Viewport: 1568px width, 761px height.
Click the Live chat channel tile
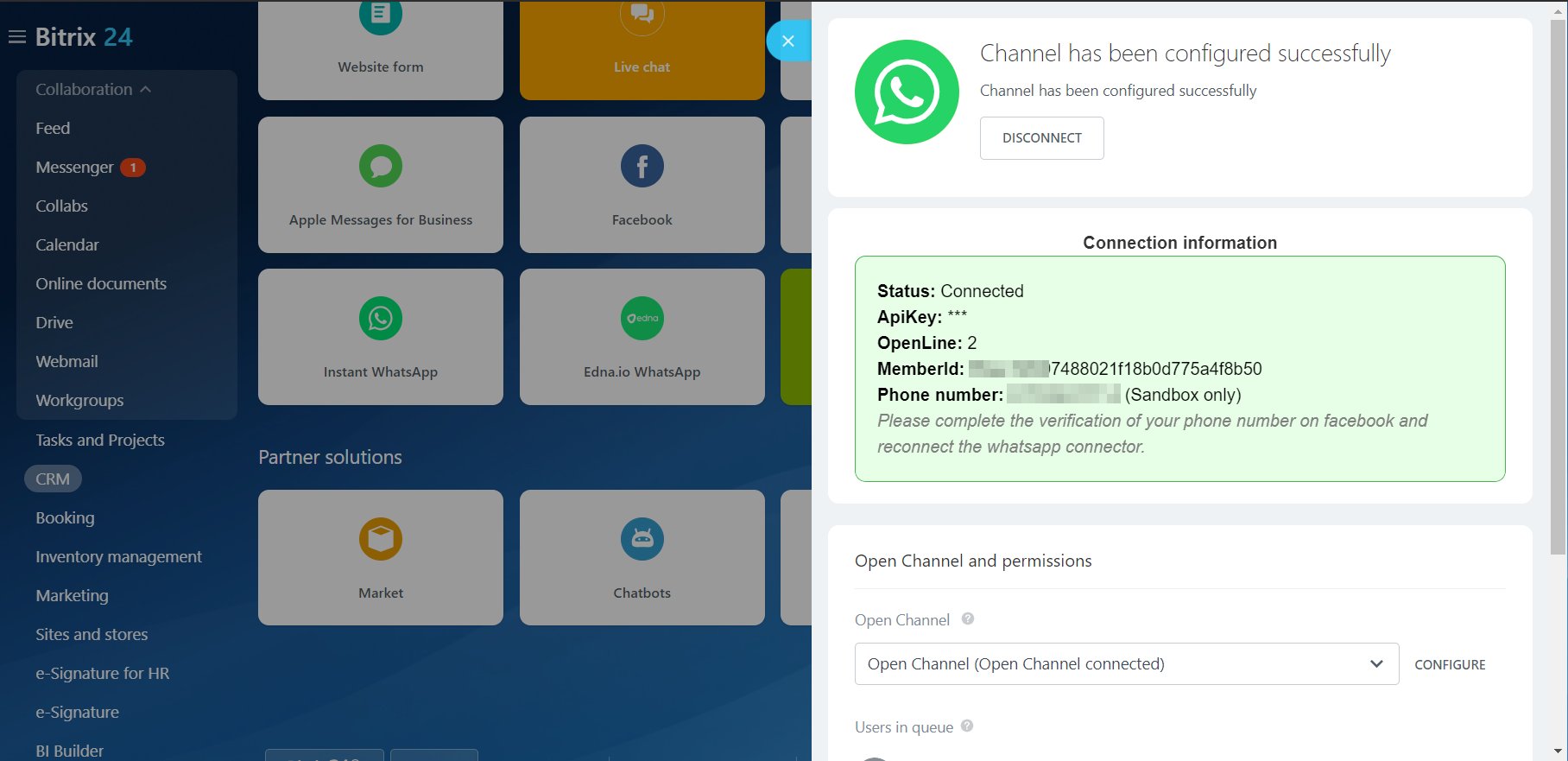pyautogui.click(x=642, y=50)
